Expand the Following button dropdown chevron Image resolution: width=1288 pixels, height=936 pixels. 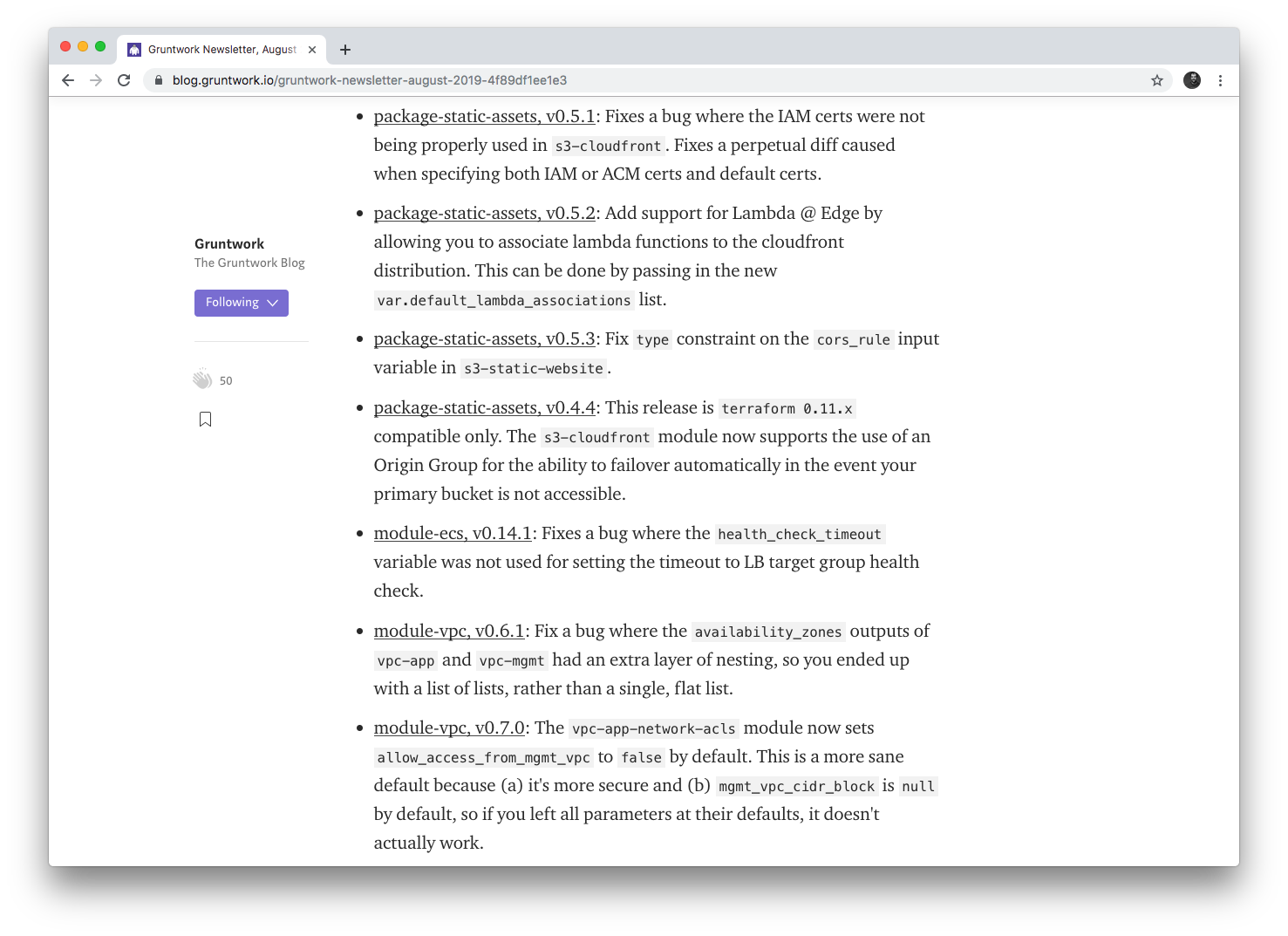(273, 303)
